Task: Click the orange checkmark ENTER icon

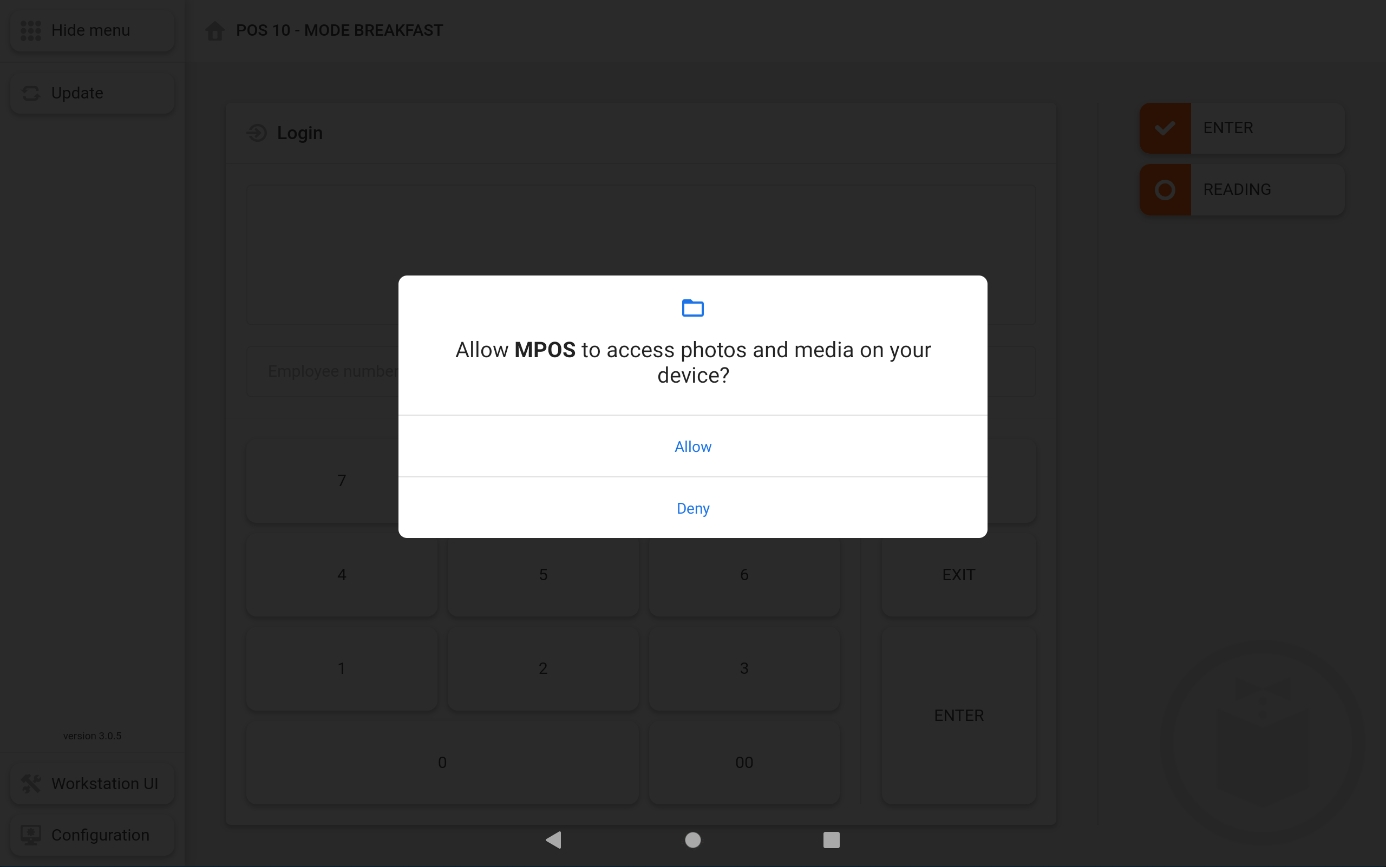Action: click(1165, 128)
